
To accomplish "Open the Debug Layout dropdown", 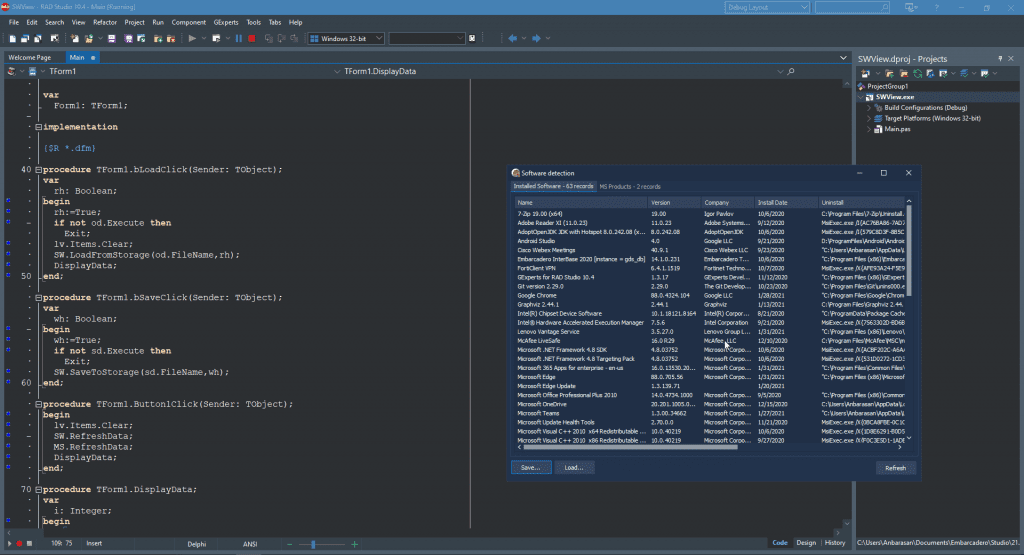I will [x=804, y=7].
